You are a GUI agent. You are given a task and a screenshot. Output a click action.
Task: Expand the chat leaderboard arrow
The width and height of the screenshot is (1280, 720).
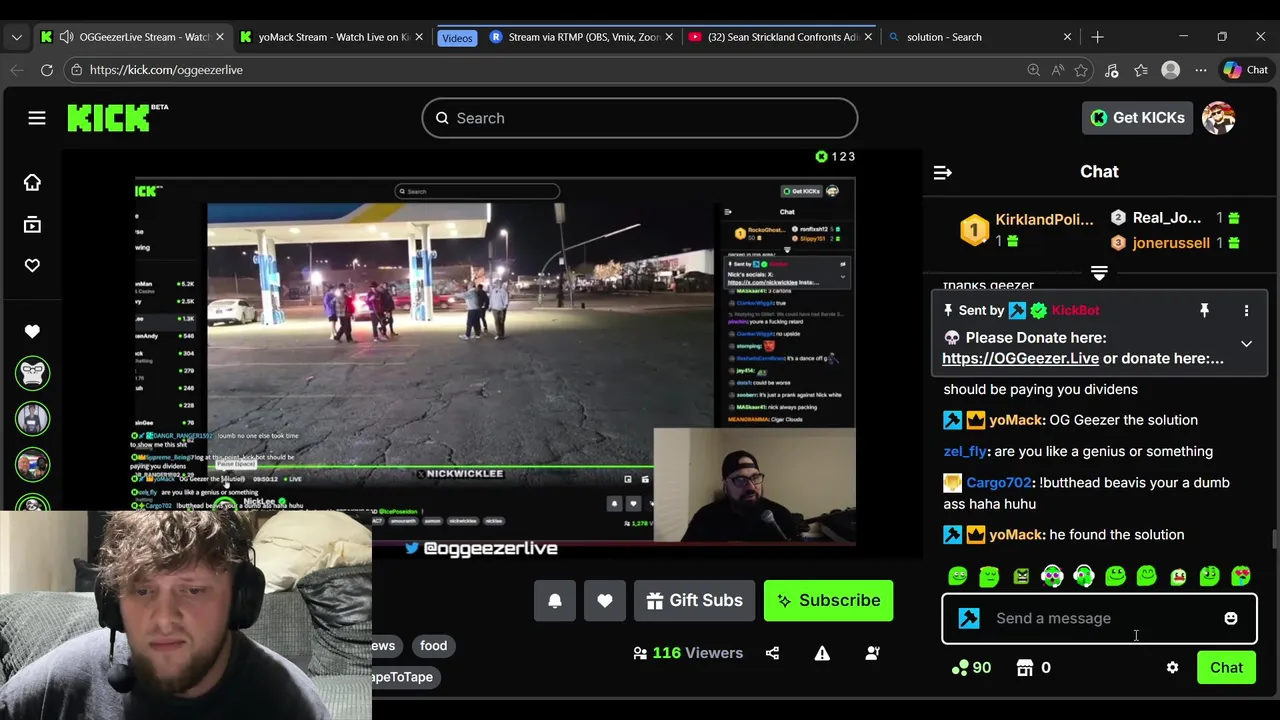tap(1099, 273)
